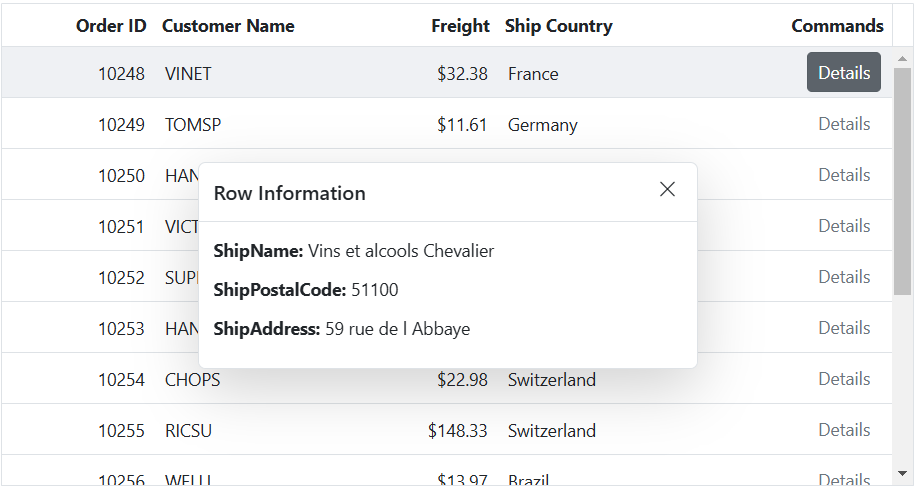
Task: Show Details for order 10251
Action: (844, 225)
